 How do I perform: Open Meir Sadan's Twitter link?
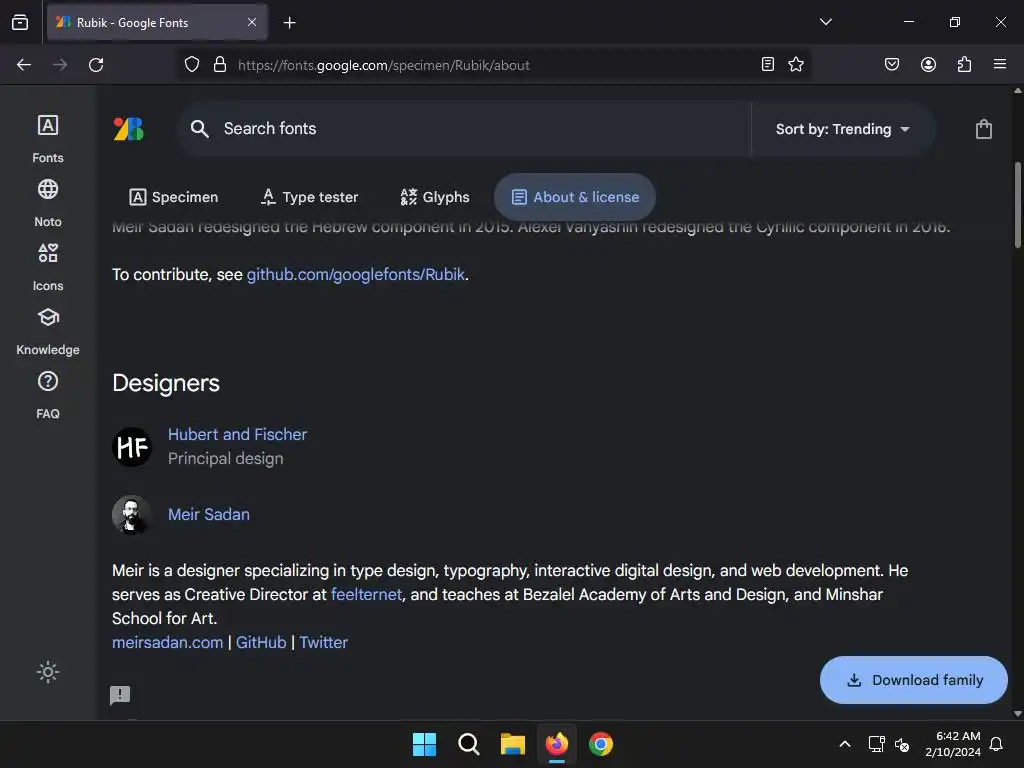pyautogui.click(x=323, y=643)
